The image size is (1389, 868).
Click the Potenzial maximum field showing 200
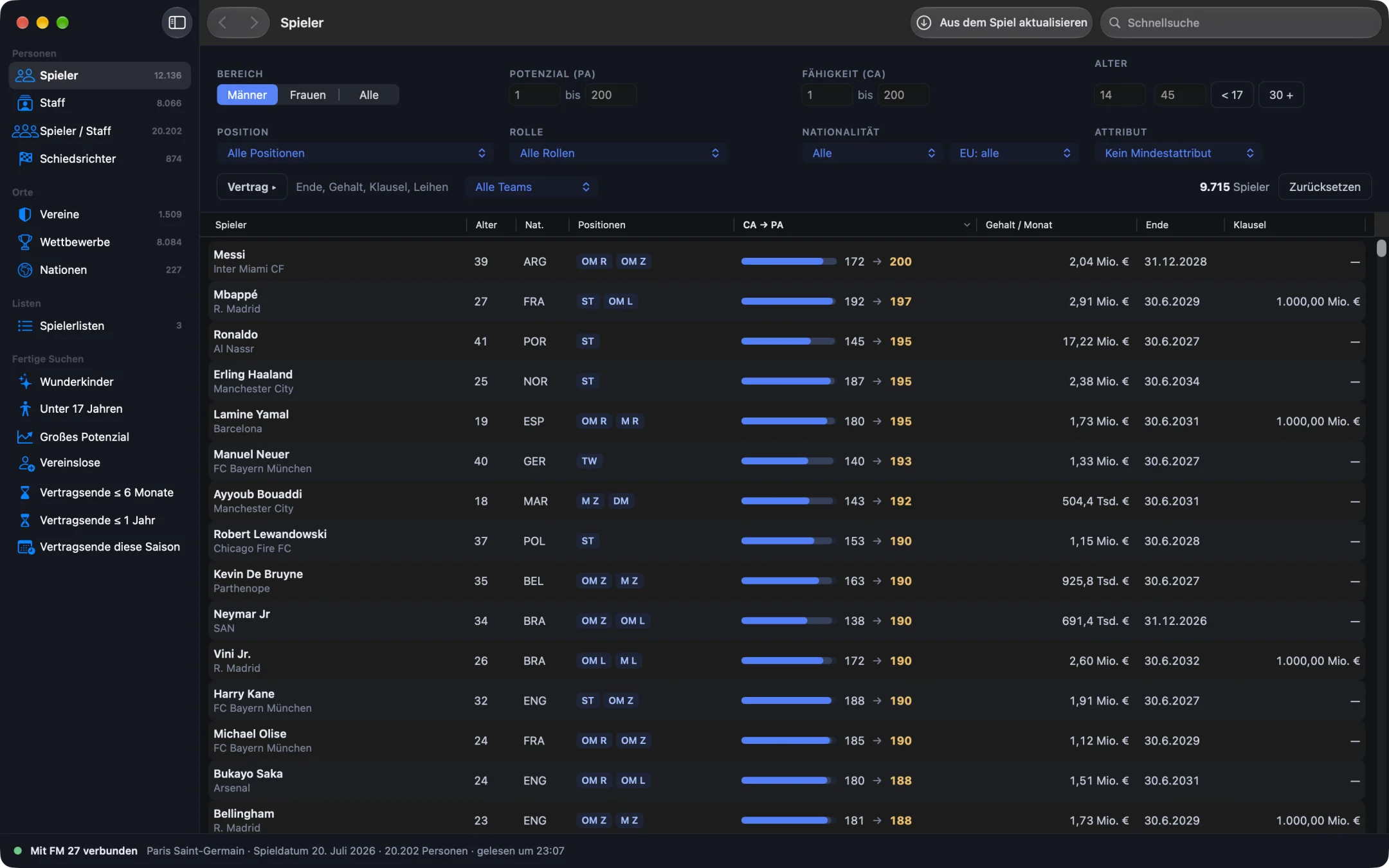coord(611,95)
